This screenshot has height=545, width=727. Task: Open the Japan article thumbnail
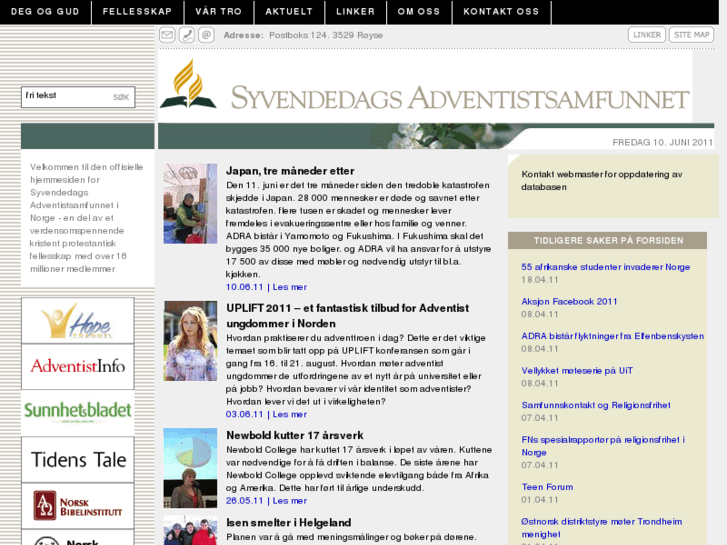[190, 204]
